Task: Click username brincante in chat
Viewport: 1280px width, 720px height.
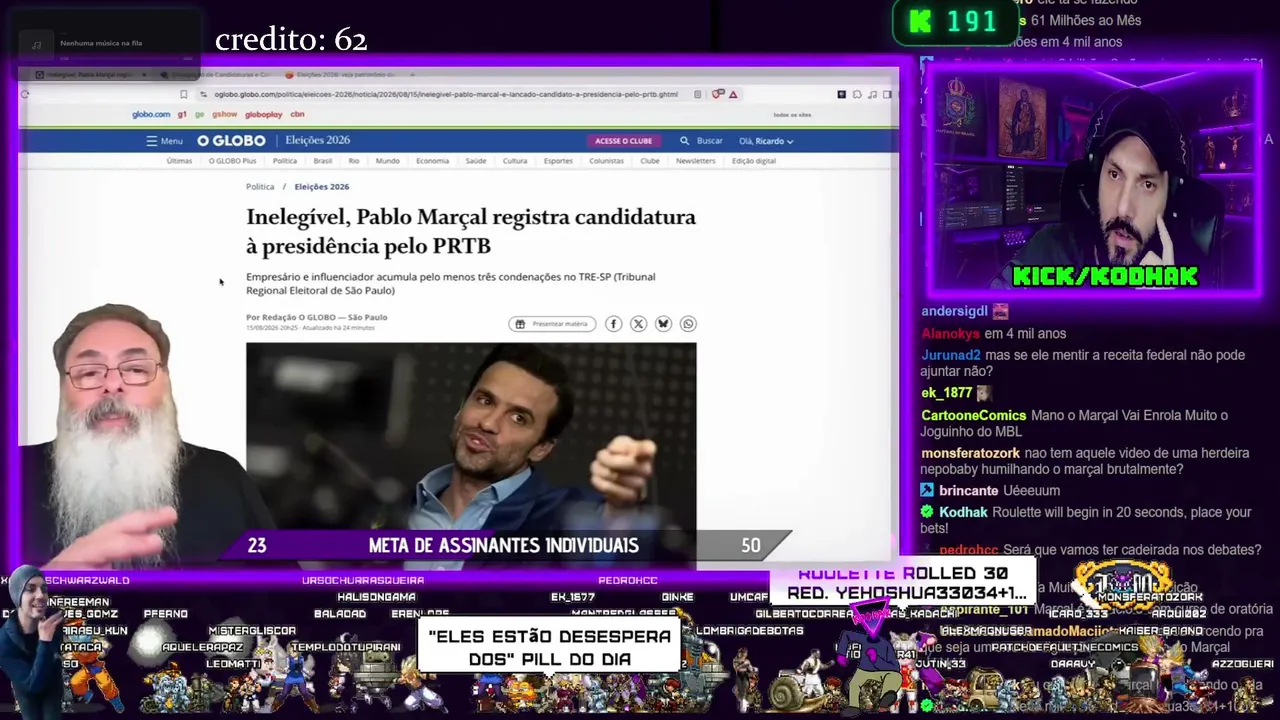Action: [x=968, y=491]
